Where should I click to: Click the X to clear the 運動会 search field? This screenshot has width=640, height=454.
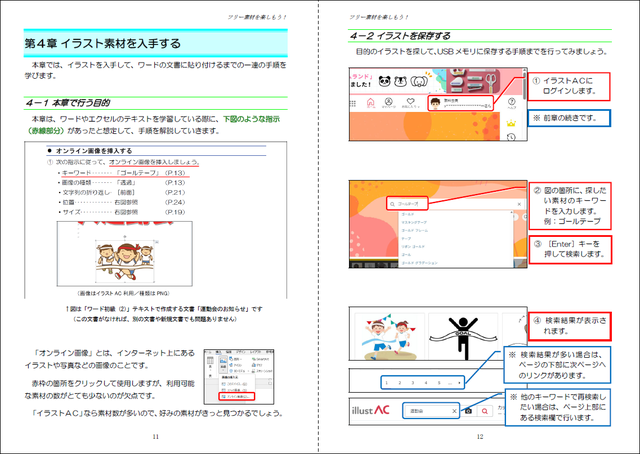454,411
